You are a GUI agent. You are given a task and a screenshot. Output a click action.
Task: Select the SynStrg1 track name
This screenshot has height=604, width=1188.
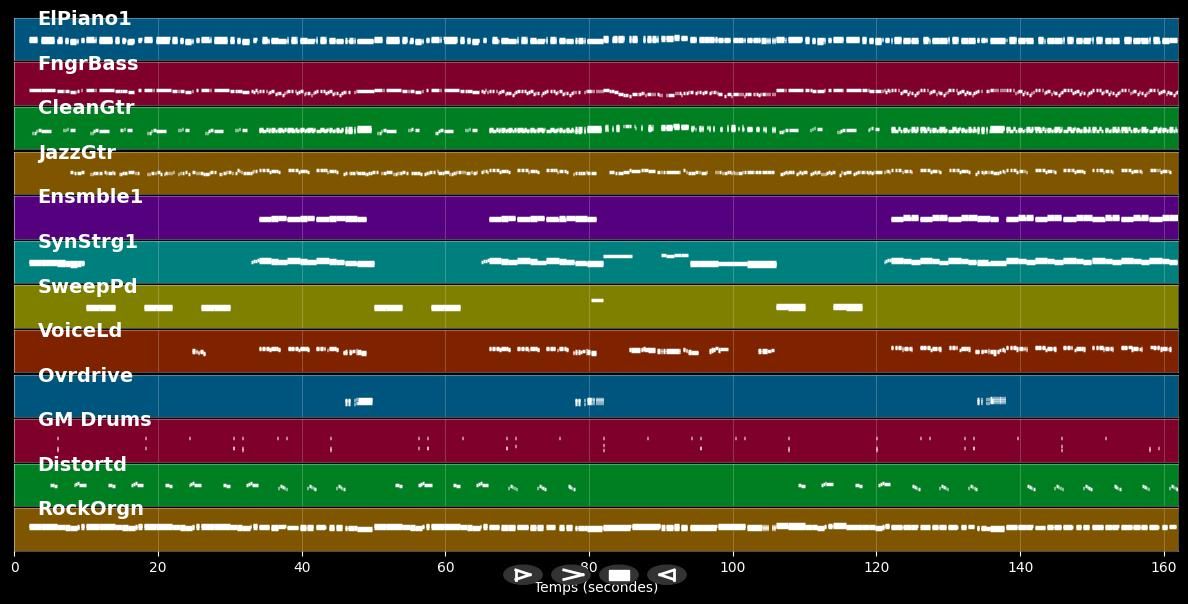pyautogui.click(x=88, y=242)
